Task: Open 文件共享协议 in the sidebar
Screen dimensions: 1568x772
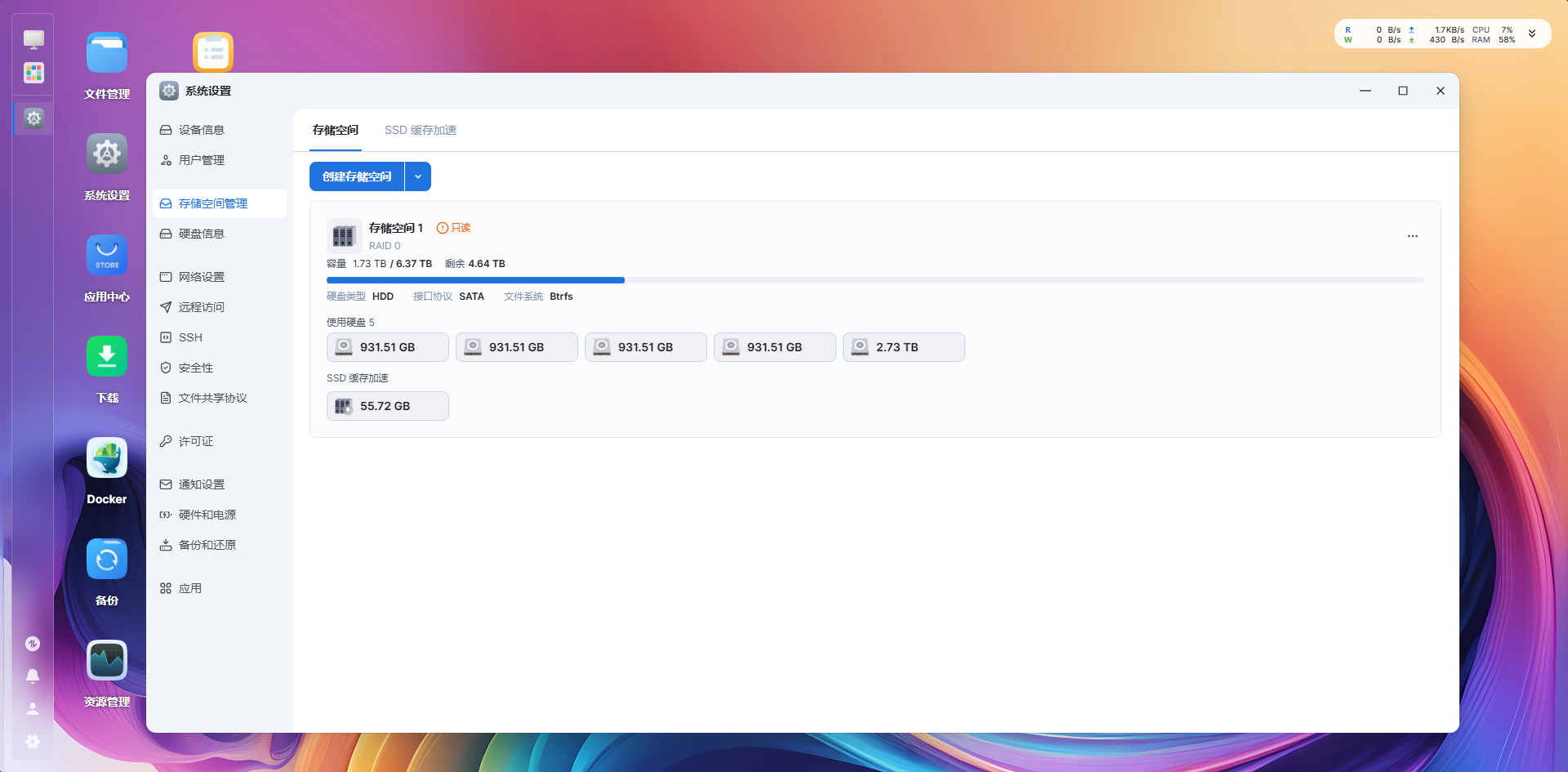Action: tap(220, 398)
